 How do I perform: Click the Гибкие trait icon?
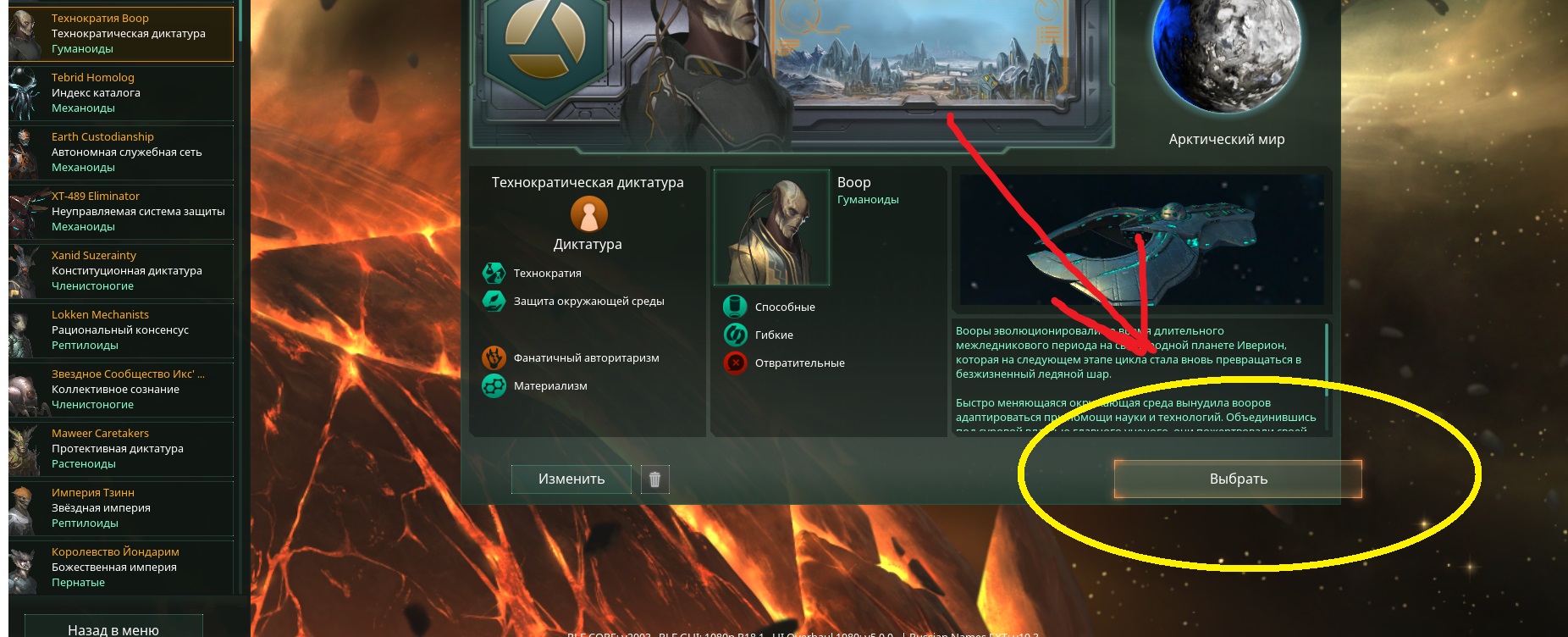click(735, 335)
